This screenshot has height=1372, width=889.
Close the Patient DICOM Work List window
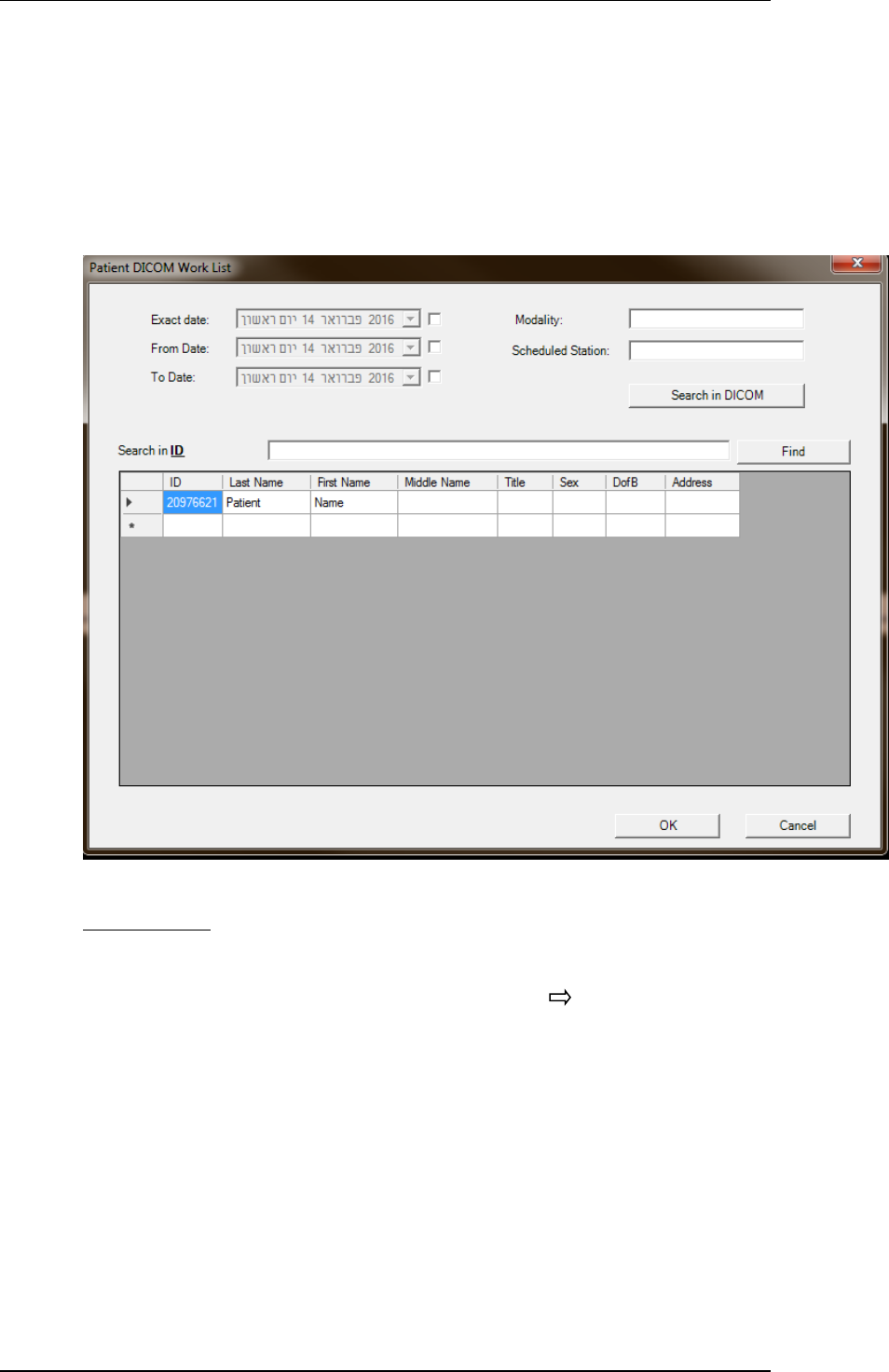pos(857,264)
